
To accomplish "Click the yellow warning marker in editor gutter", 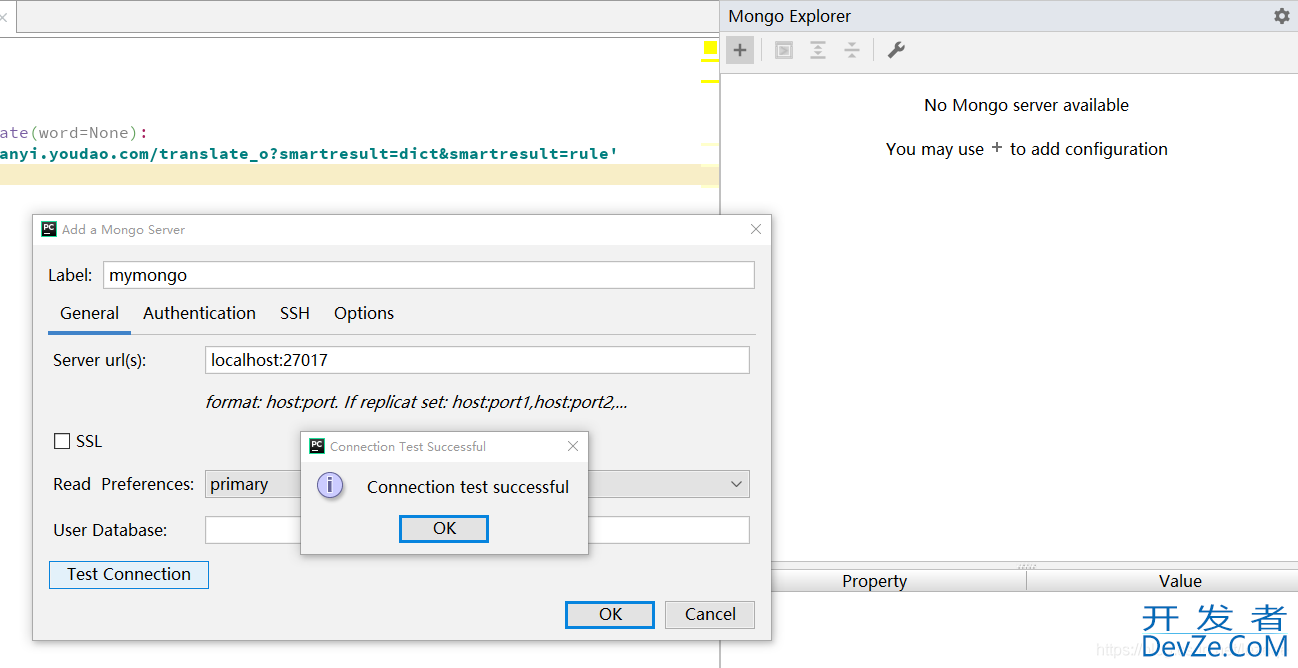I will pyautogui.click(x=710, y=48).
